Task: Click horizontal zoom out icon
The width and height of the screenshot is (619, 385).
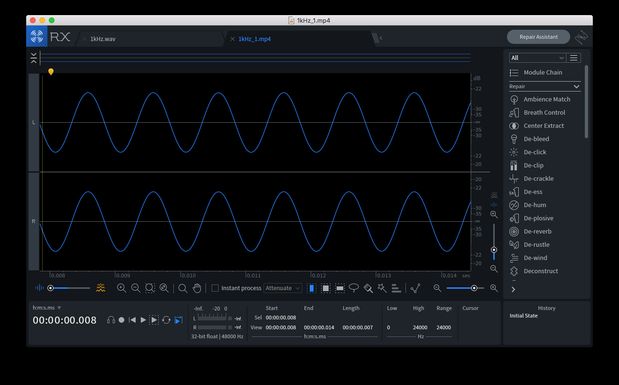Action: click(437, 288)
